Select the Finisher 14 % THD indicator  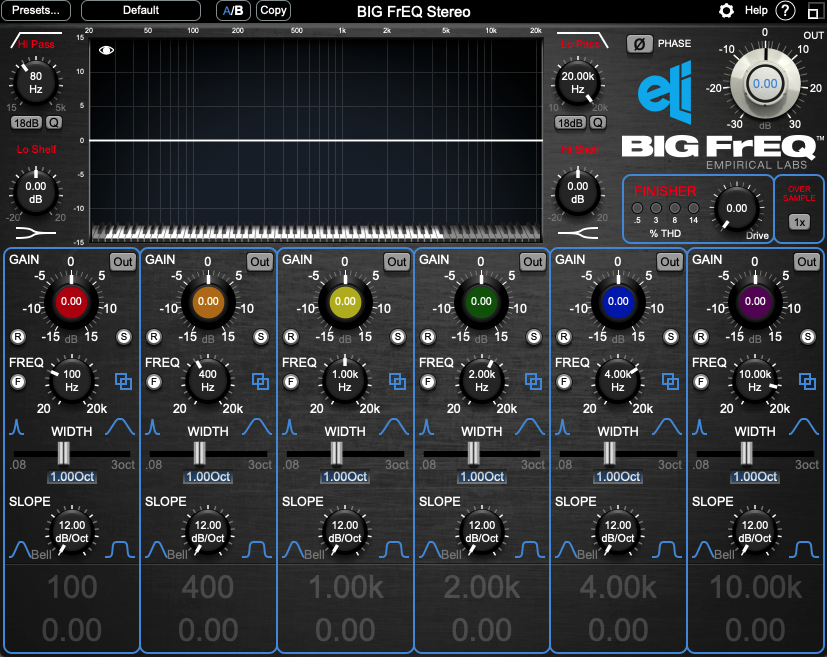coord(694,208)
